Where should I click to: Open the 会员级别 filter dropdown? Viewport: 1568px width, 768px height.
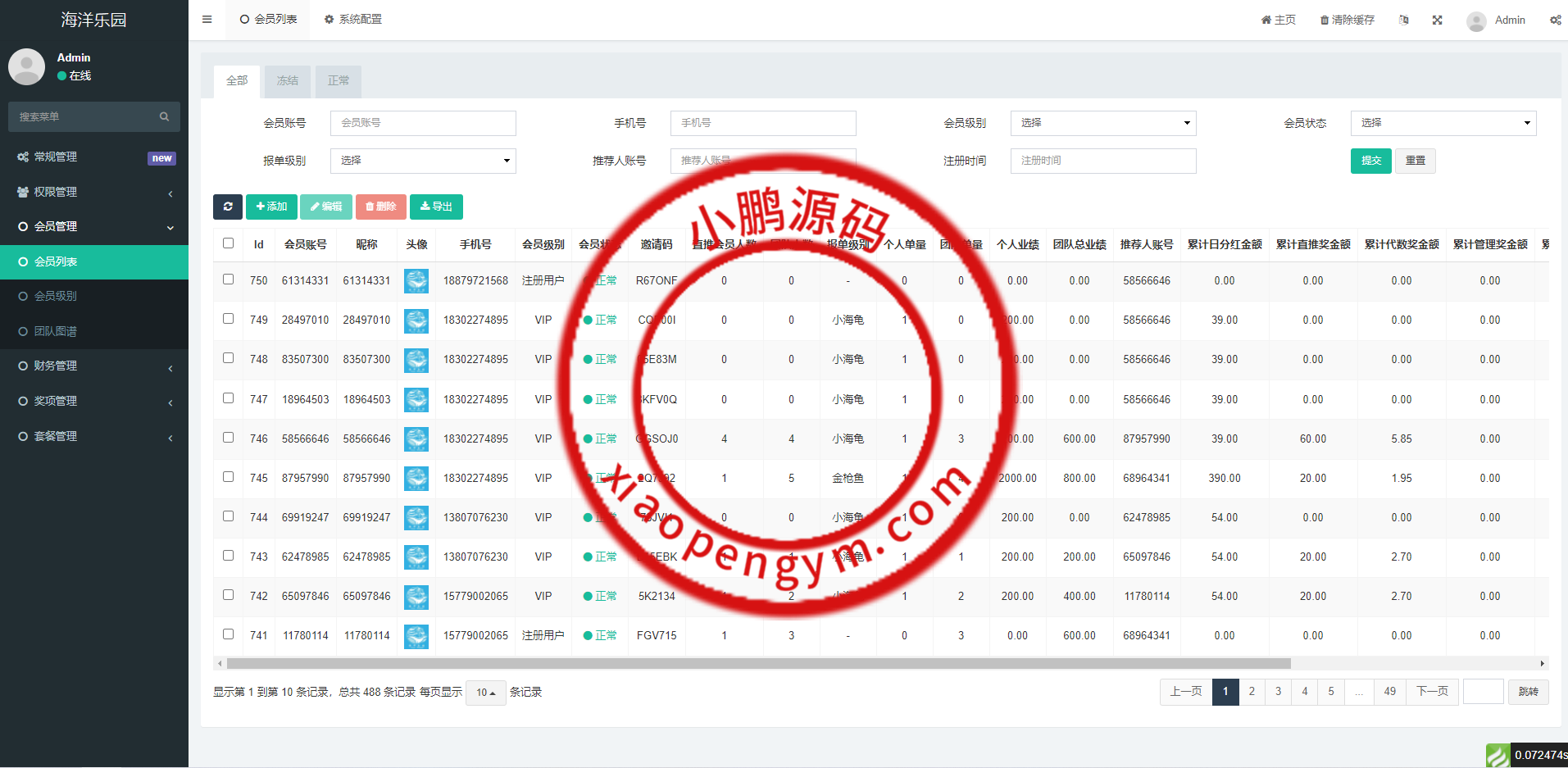tap(1102, 123)
